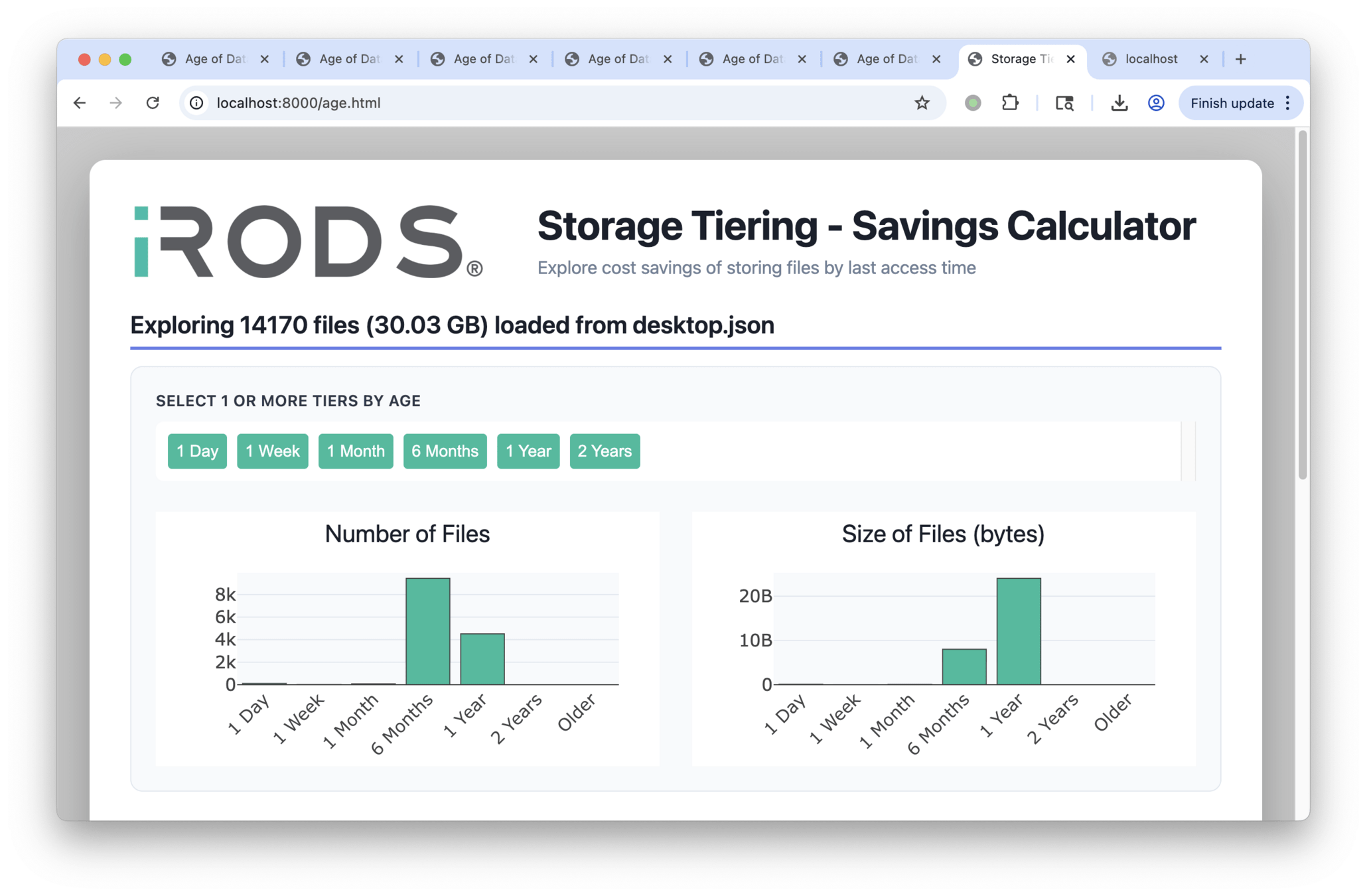The width and height of the screenshot is (1367, 896).
Task: Reload the page with refresh icon
Action: point(153,103)
